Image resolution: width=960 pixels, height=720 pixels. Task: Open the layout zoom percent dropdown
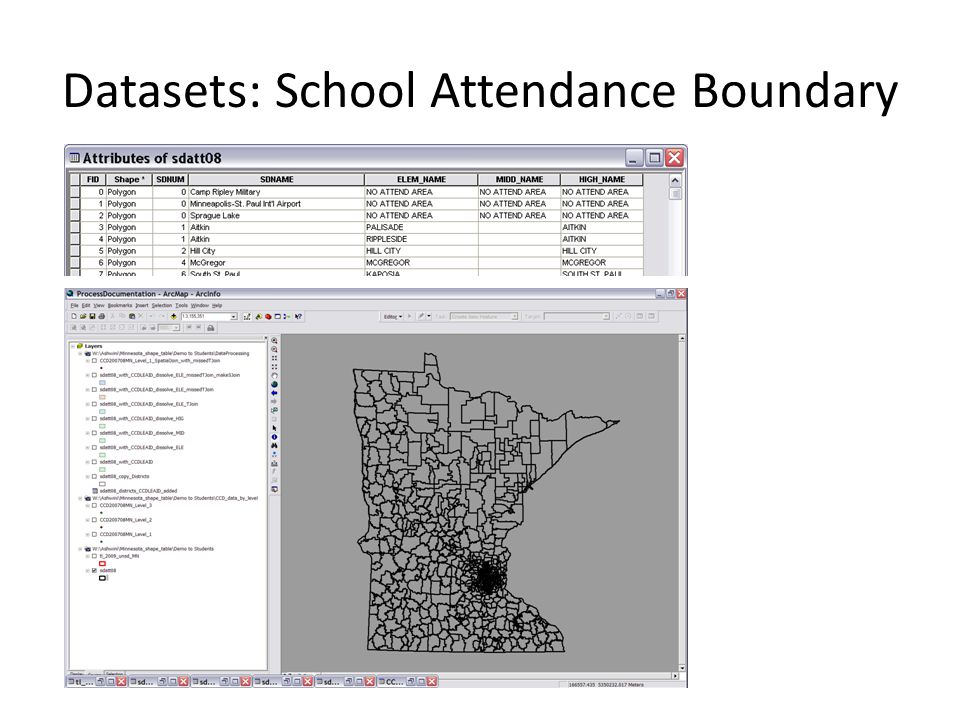click(176, 328)
